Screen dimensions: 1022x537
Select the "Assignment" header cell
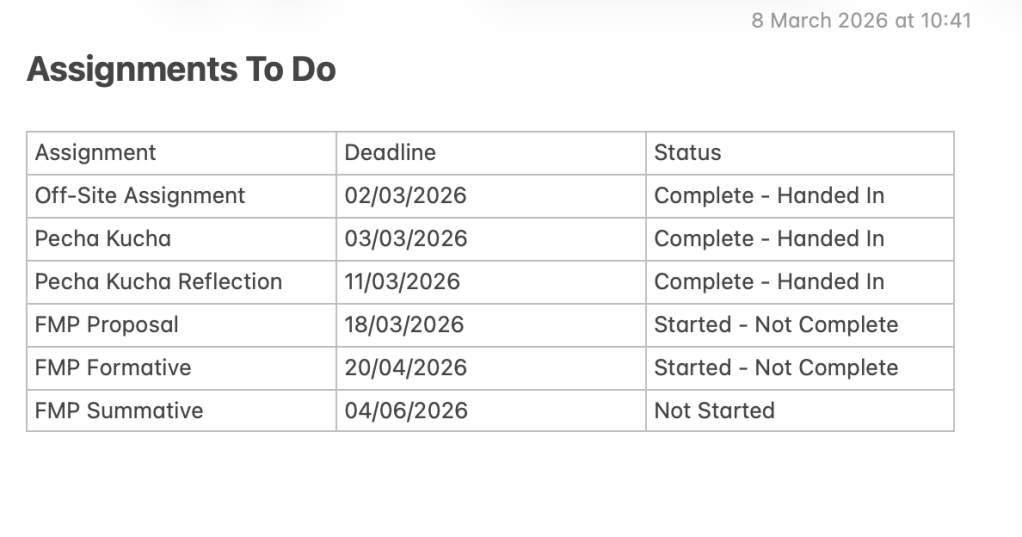(96, 153)
